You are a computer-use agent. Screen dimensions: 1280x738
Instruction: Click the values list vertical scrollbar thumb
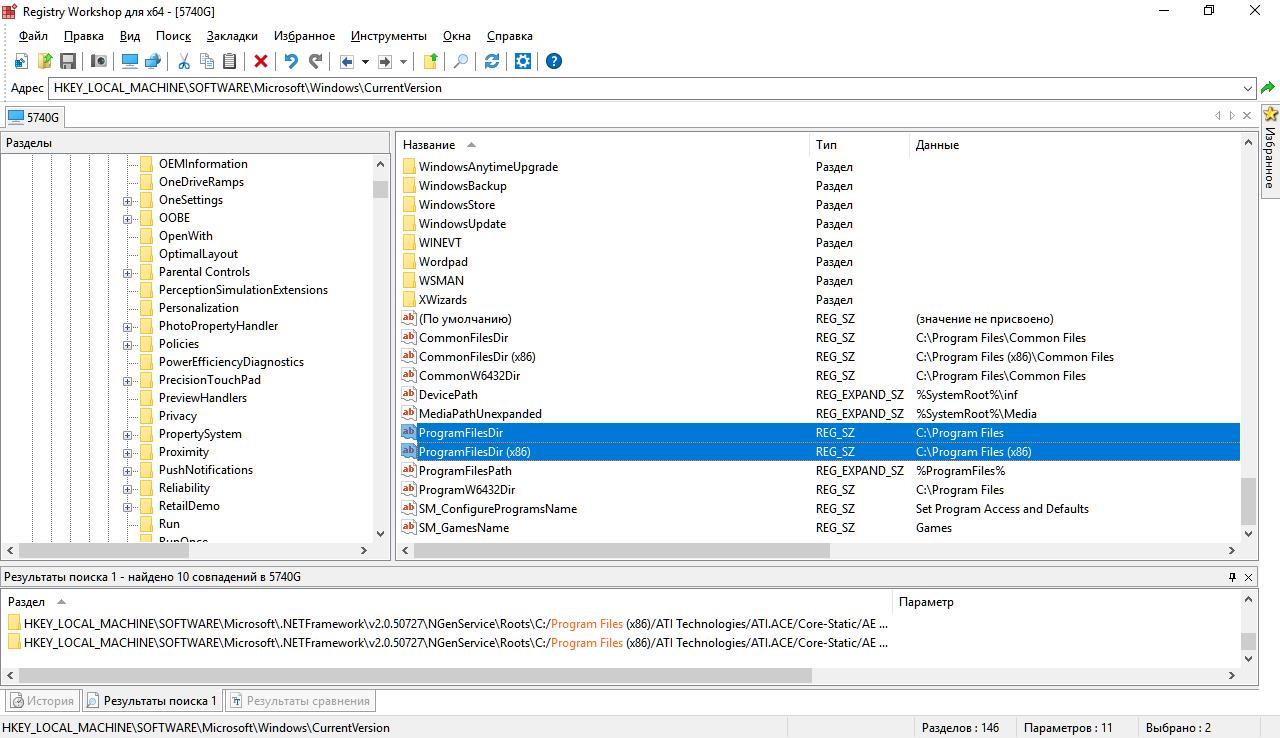click(1248, 501)
